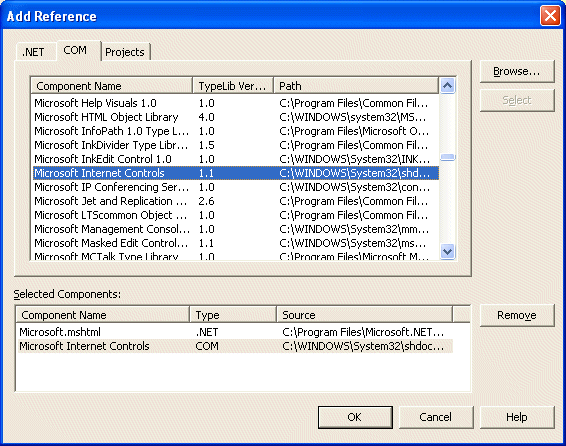Click the component list scroll up arrow
The width and height of the screenshot is (566, 446).
[x=448, y=86]
